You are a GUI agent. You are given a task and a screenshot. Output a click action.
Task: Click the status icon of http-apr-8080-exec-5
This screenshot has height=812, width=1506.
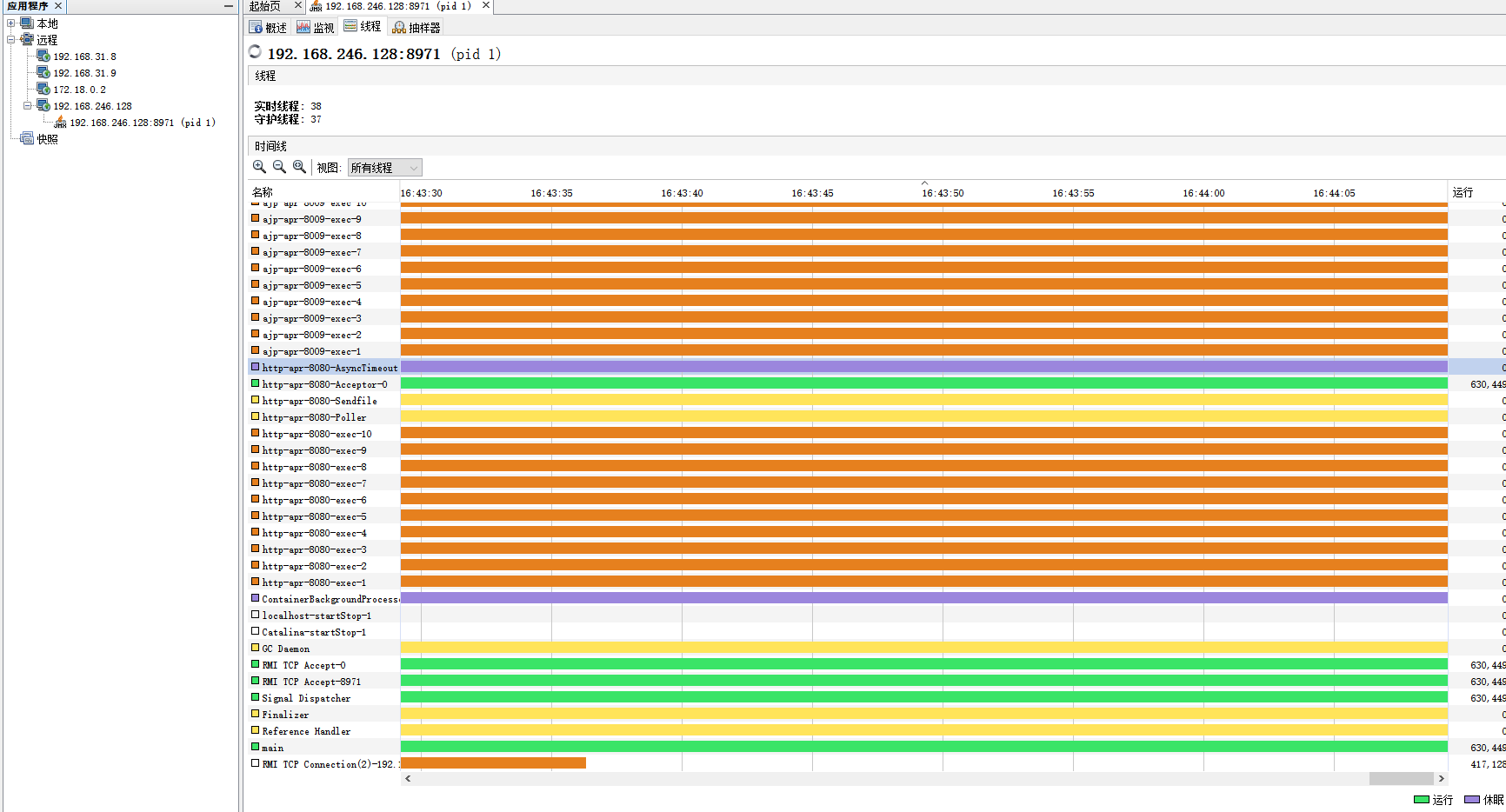pos(255,516)
